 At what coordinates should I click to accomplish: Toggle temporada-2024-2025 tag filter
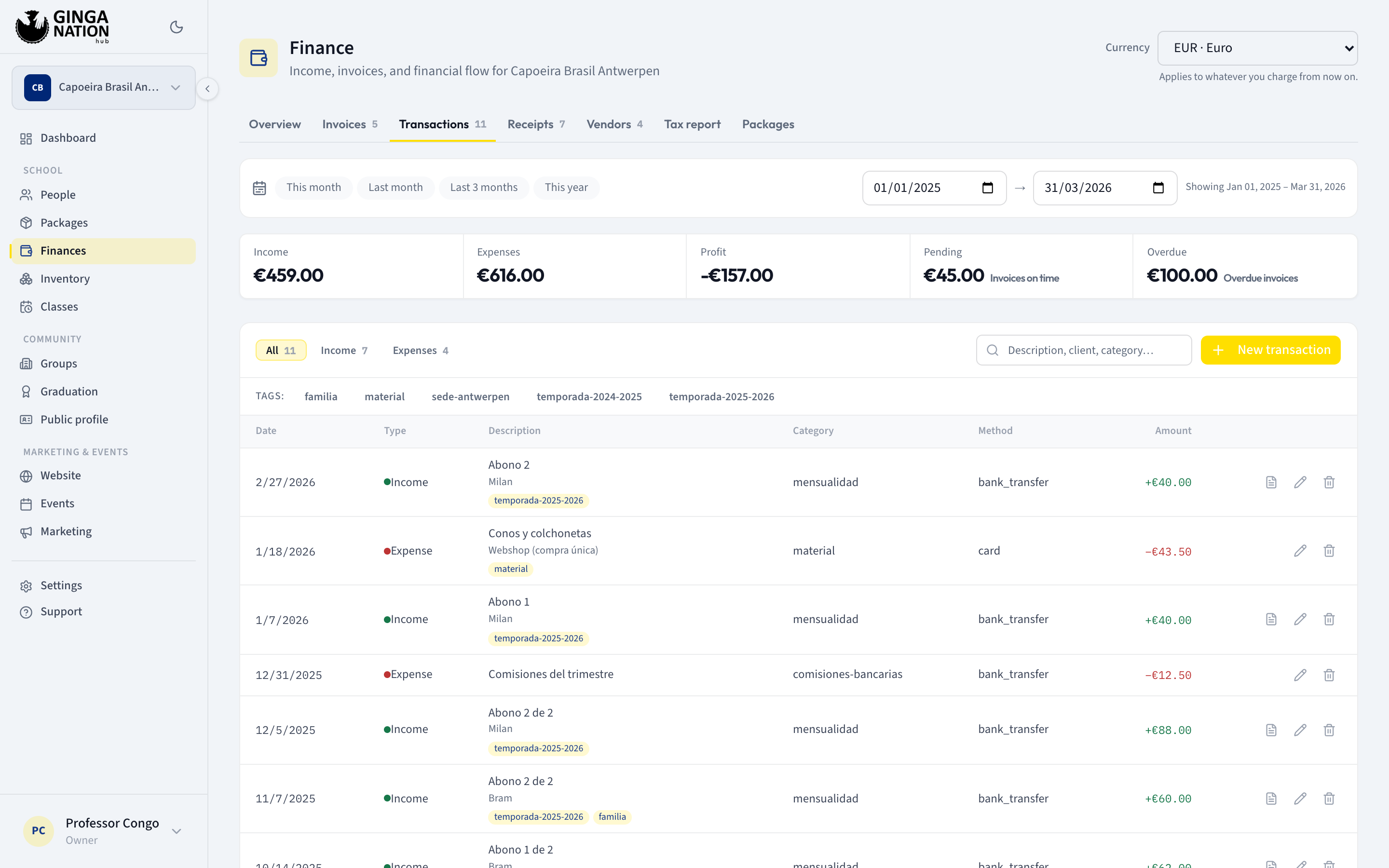(x=589, y=397)
